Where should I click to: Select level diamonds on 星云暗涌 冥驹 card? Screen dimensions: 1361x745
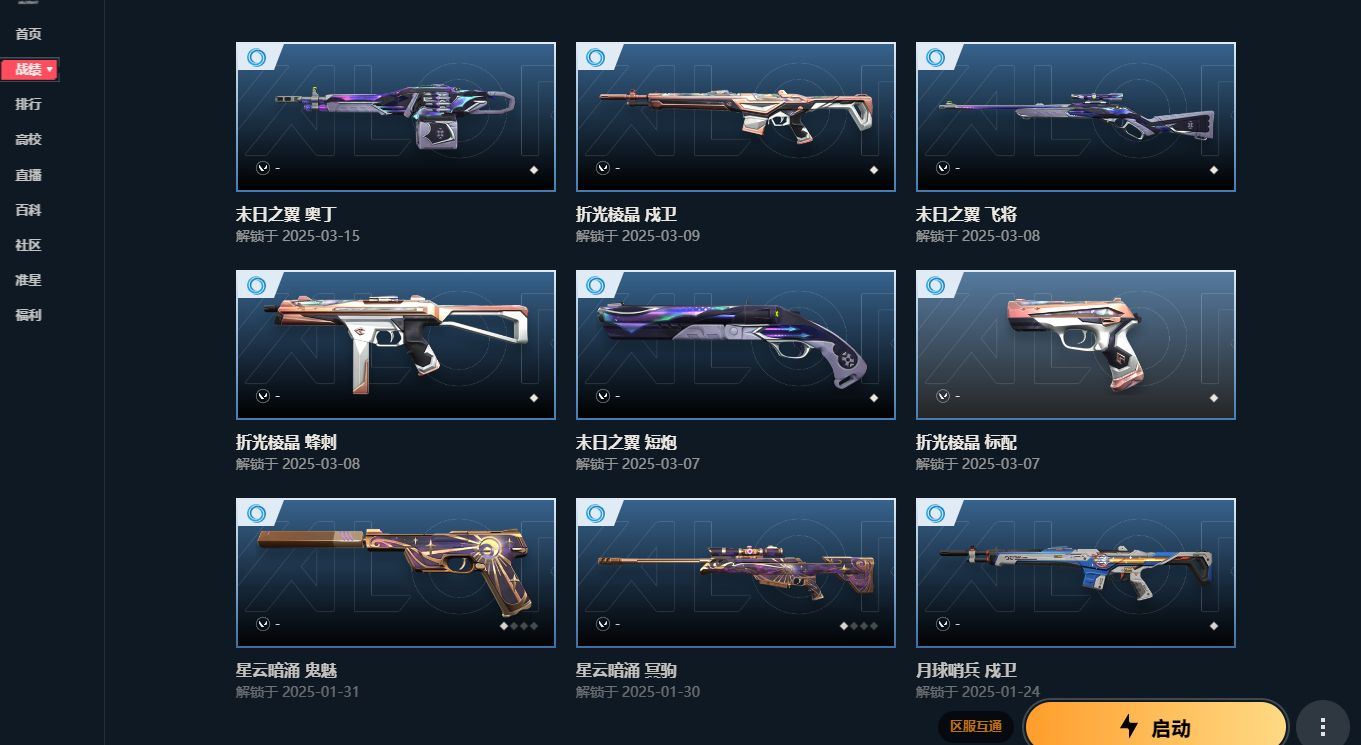coord(859,626)
